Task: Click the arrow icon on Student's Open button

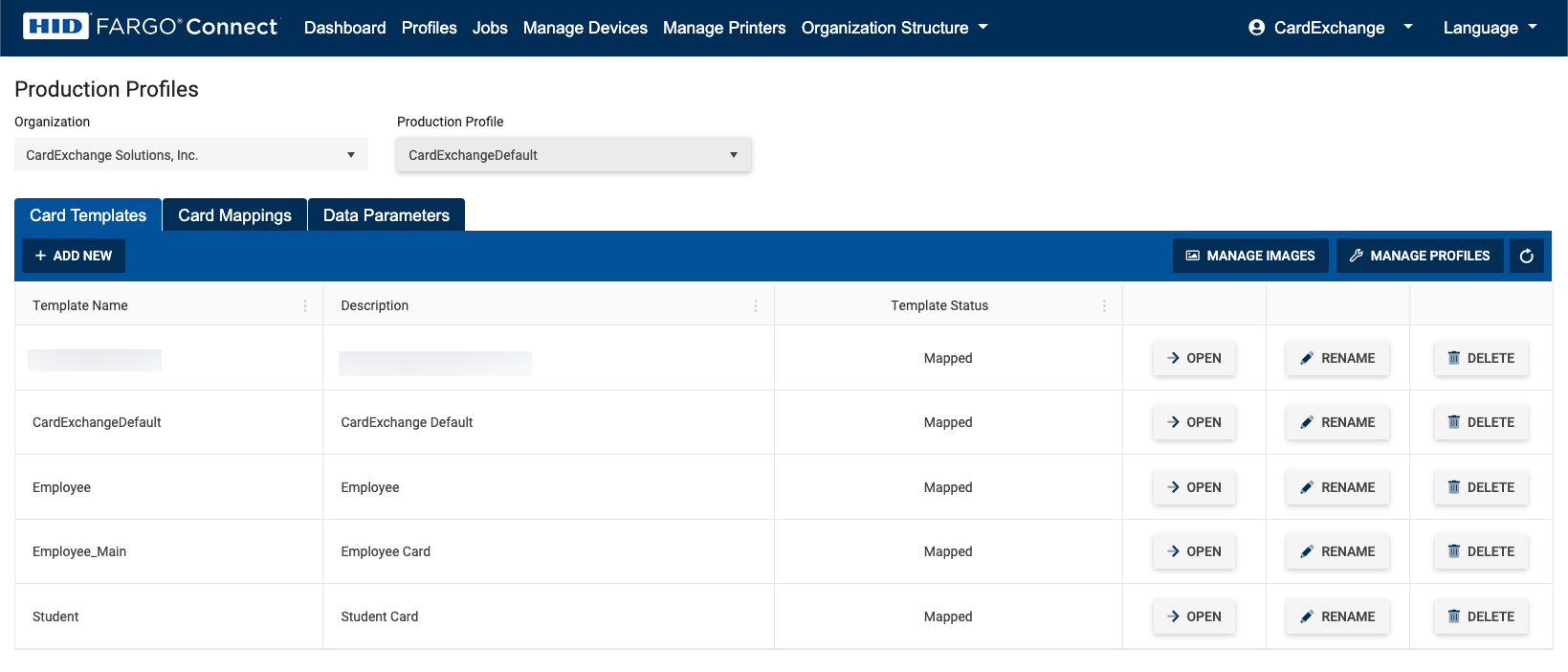Action: click(1173, 616)
